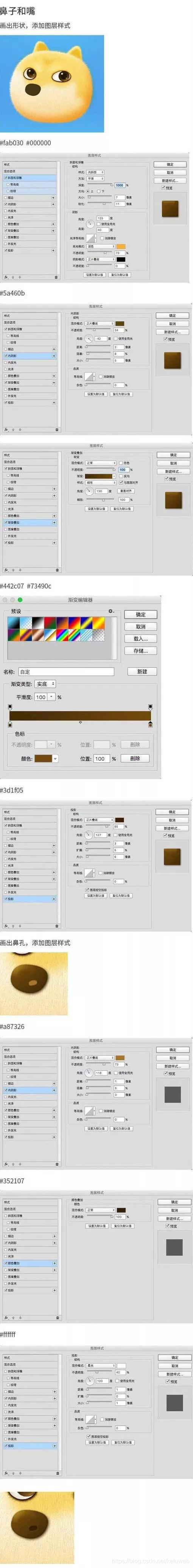Open 样式 dropdown 内斜面 in Bevel & Emboss dialog
193x1568 pixels.
pos(96,173)
